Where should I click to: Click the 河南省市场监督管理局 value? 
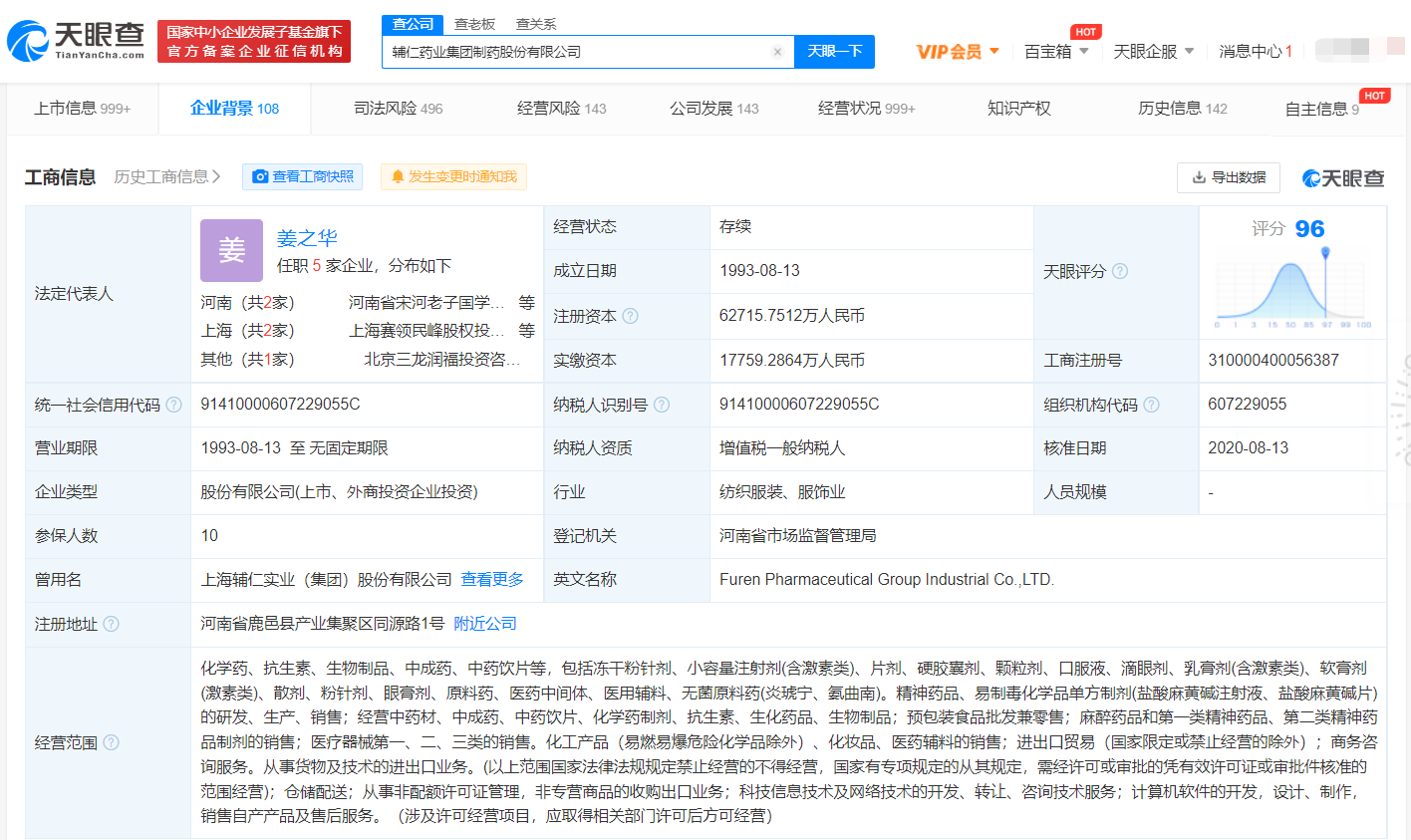pos(797,535)
